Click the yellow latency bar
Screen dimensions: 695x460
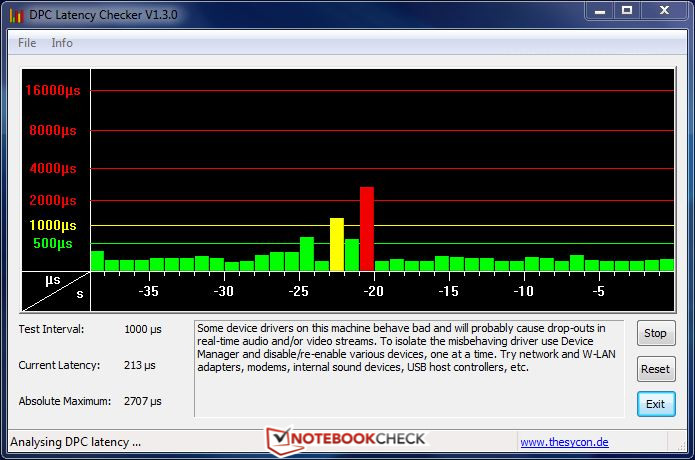tap(337, 244)
